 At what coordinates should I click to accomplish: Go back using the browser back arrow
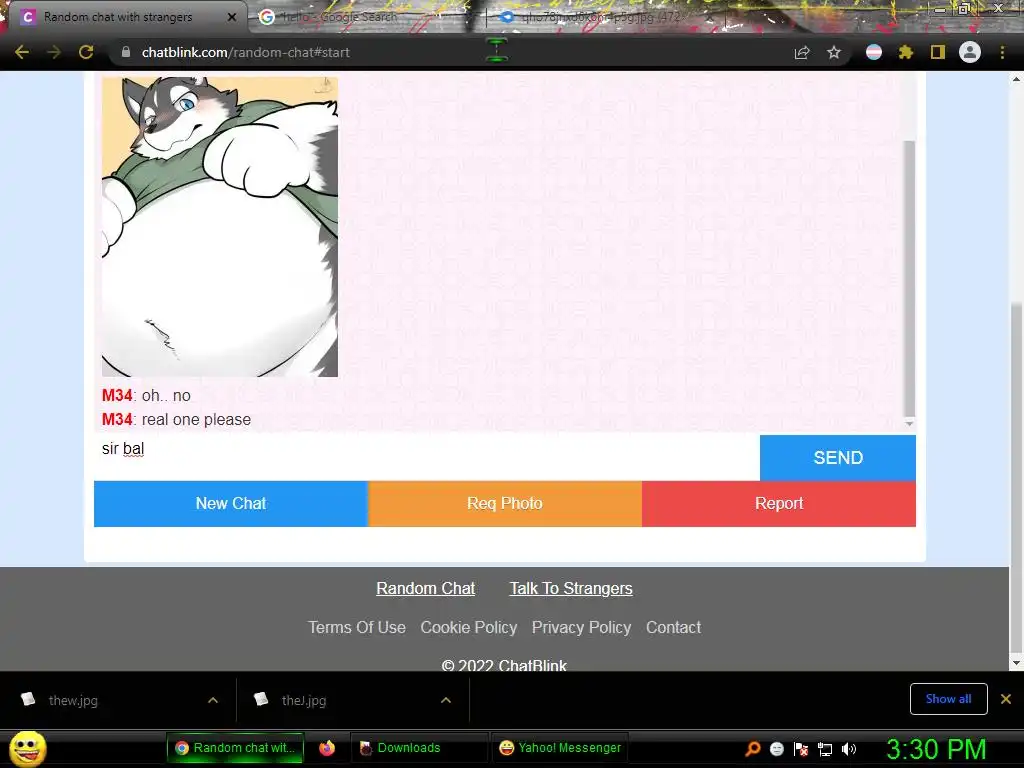click(x=22, y=52)
